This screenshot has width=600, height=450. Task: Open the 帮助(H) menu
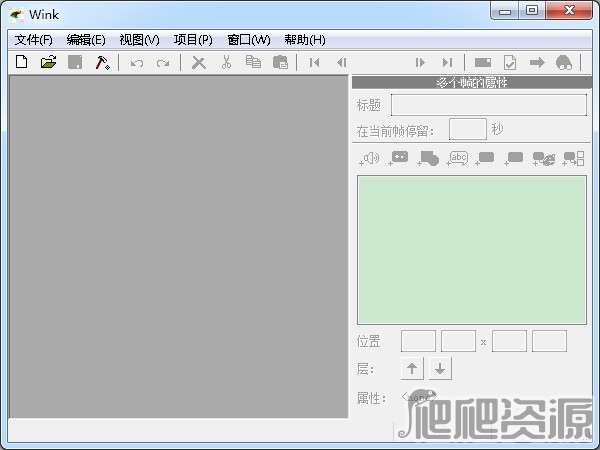pos(304,40)
